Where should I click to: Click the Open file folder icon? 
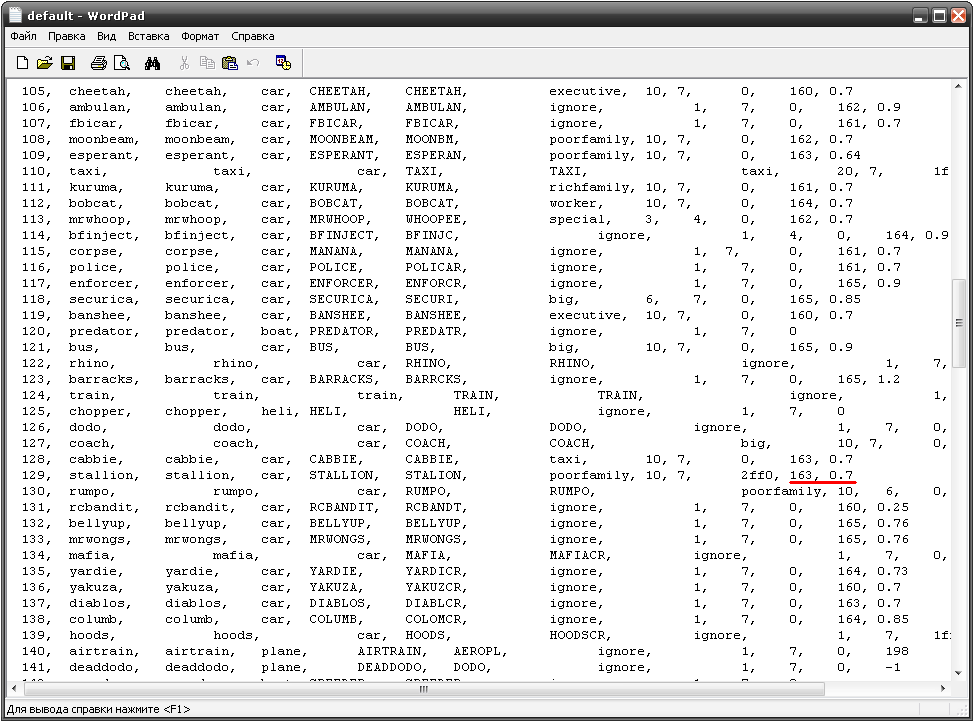coord(45,63)
